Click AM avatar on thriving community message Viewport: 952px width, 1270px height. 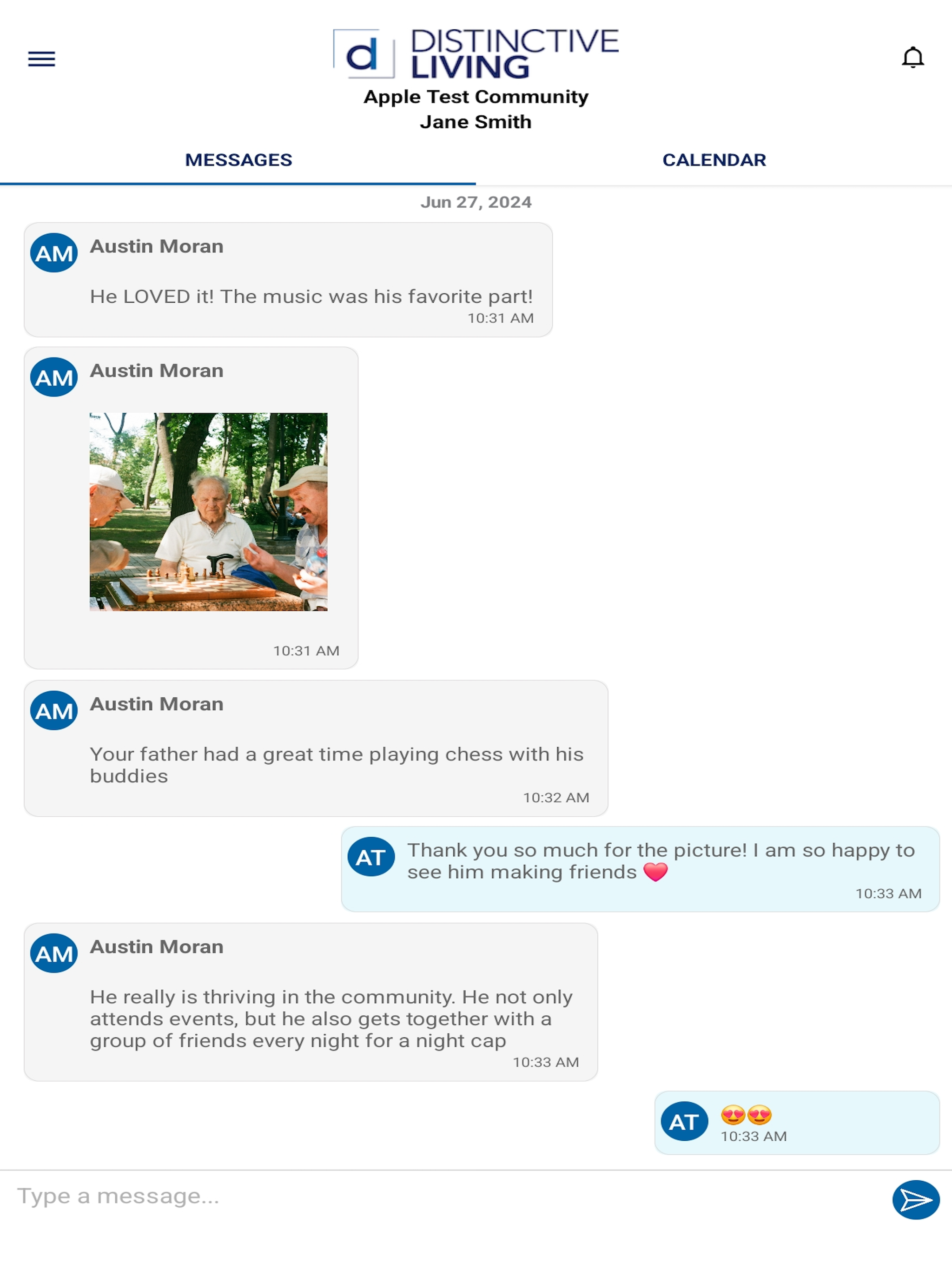point(54,953)
